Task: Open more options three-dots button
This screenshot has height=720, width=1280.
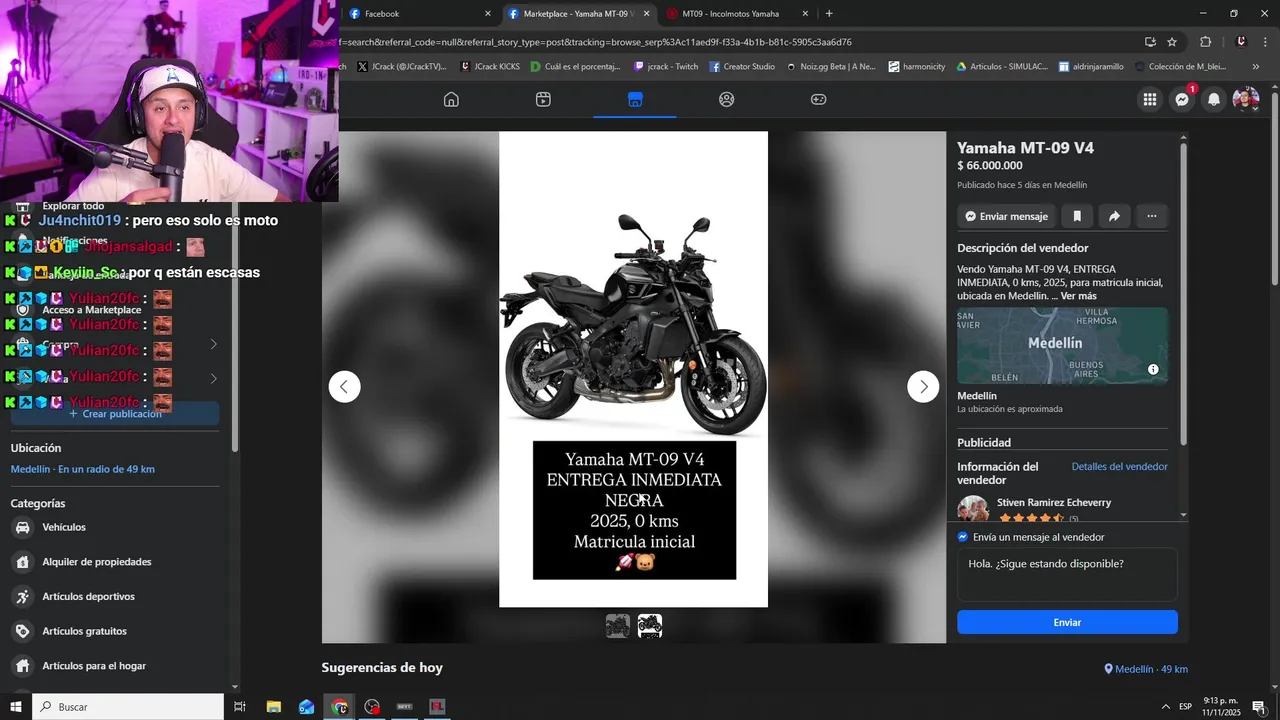Action: [1152, 216]
